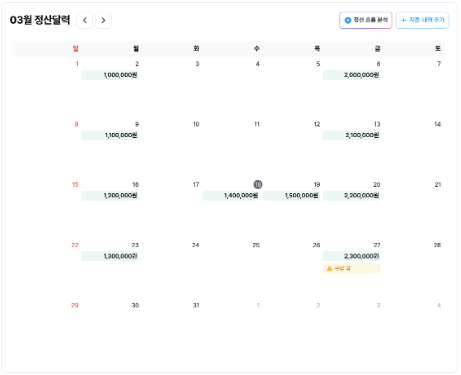This screenshot has height=375, width=461.
Task: Open the 1,500,000원 entry on the 19th
Action: tap(291, 196)
